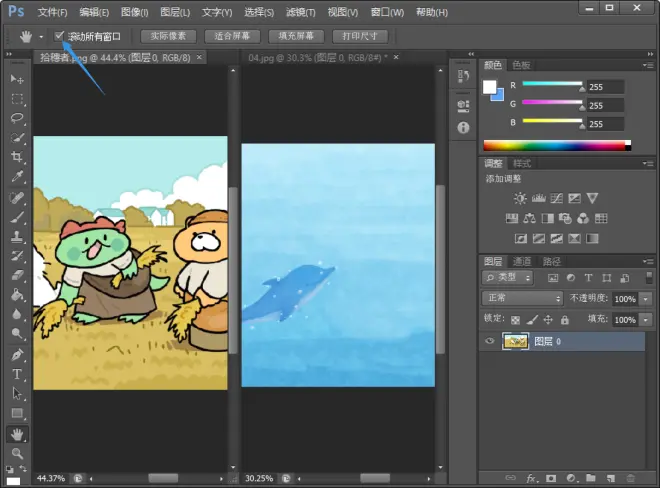Open the opacity 不透明度 dropdown arrow
This screenshot has width=660, height=488.
(x=646, y=299)
